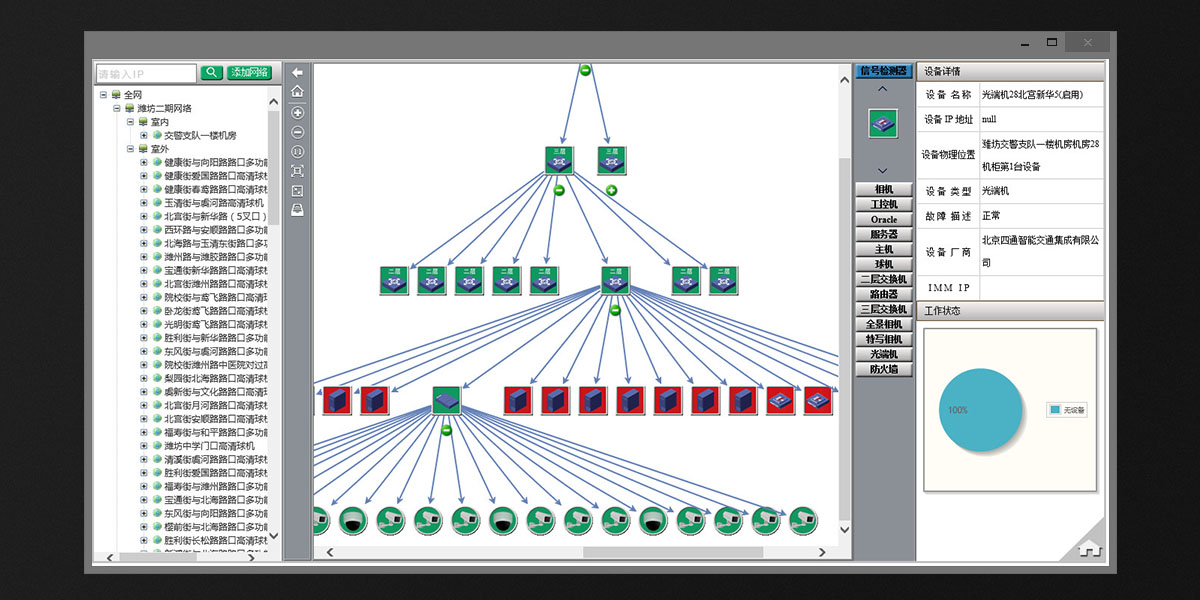Screen dimensions: 1200x600
Task: Click the print icon in the topology toolbar
Action: coord(297,209)
